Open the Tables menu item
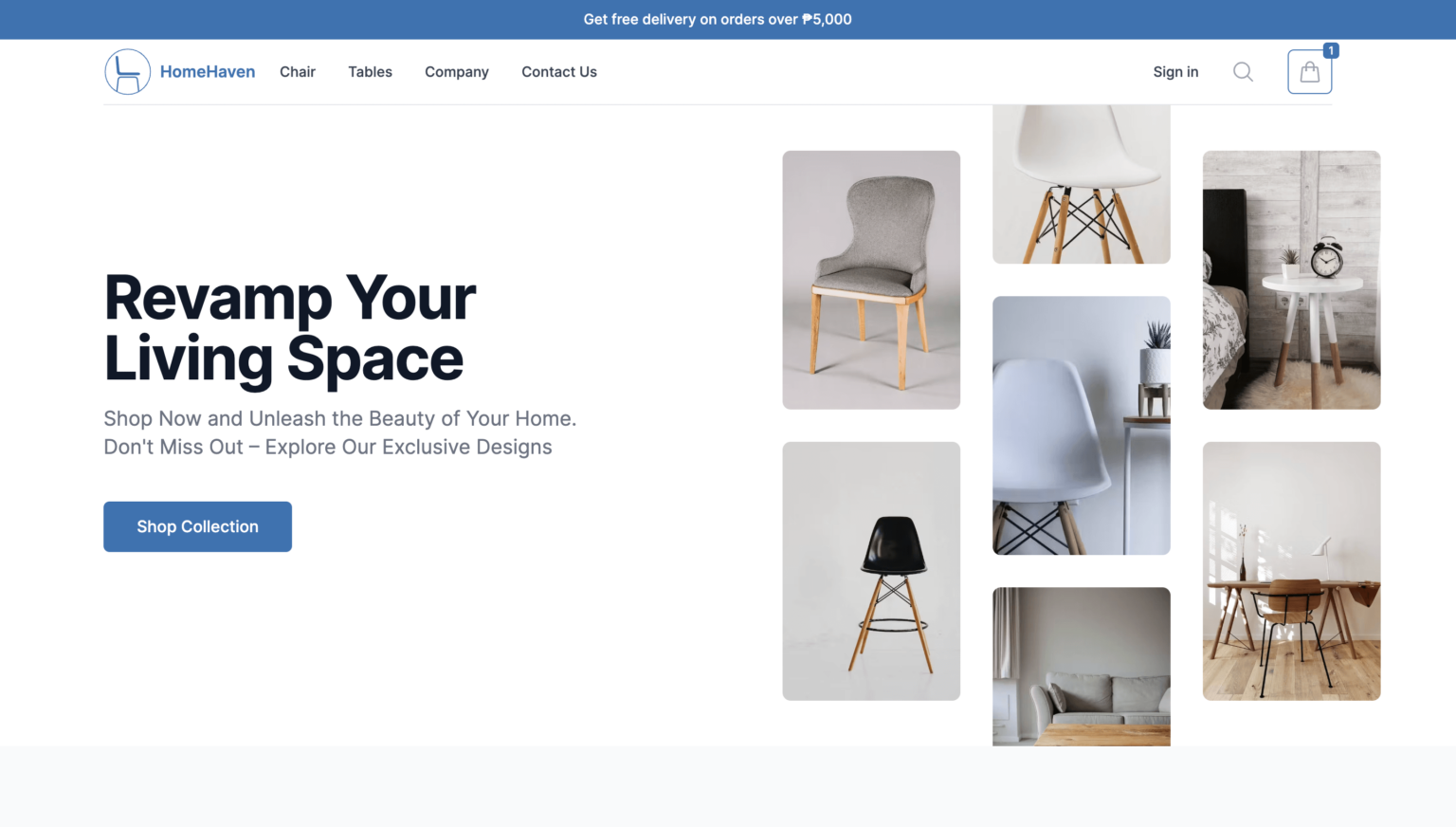 370,72
